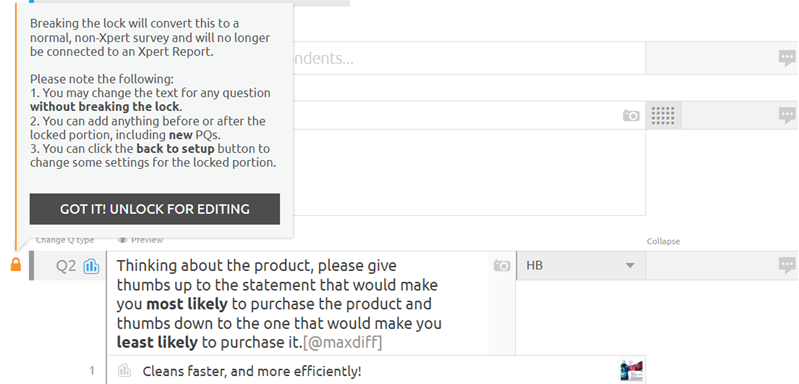
Task: Open the HB dropdown menu
Action: click(x=581, y=265)
